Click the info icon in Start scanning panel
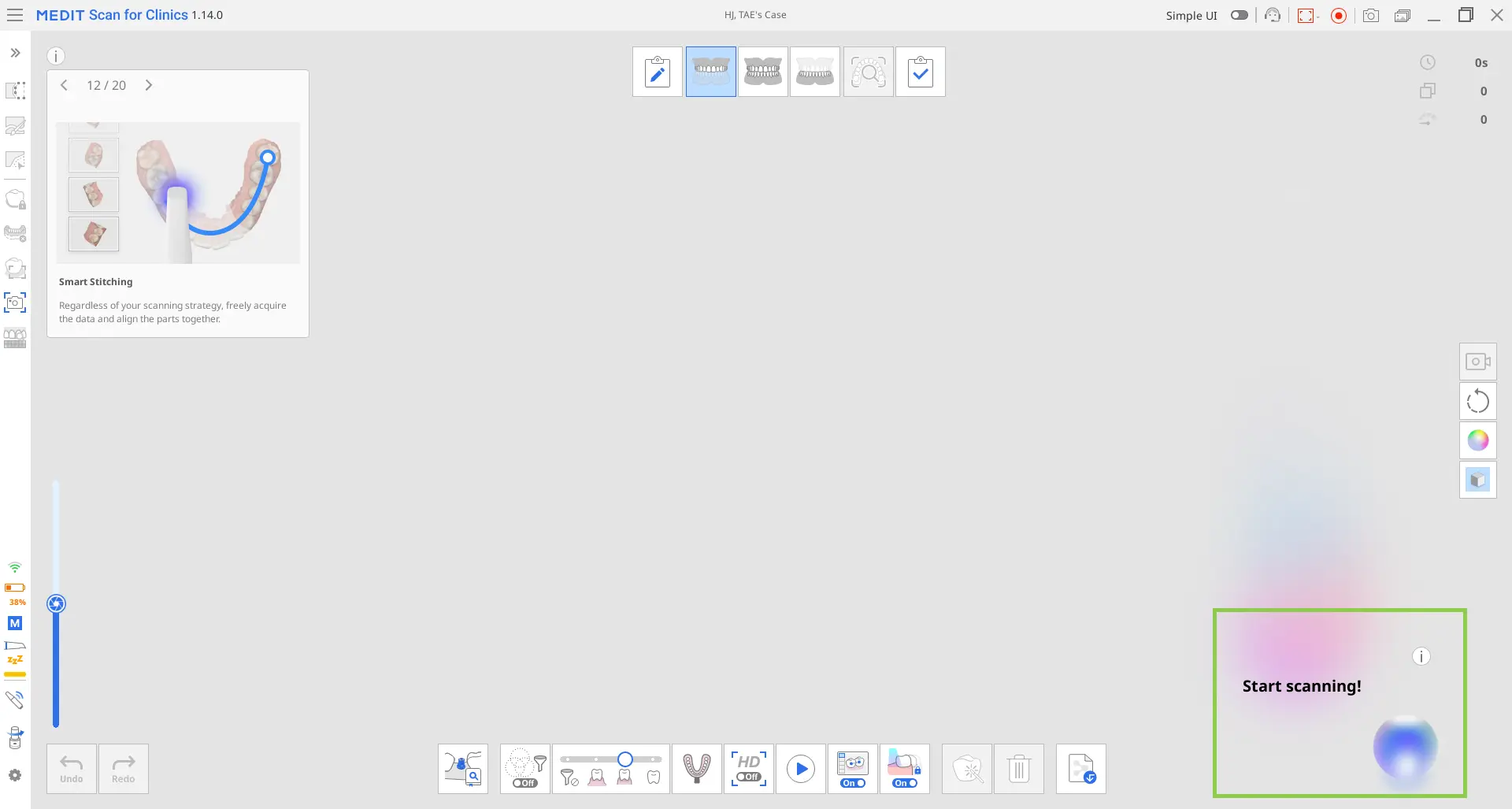Viewport: 1512px width, 809px height. (1421, 656)
